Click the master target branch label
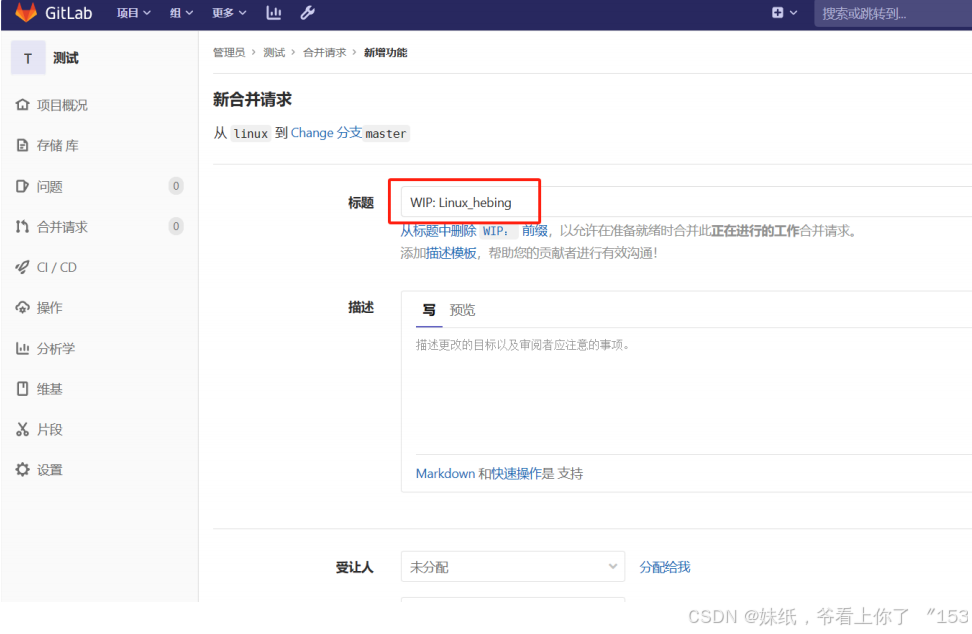The width and height of the screenshot is (972, 634). click(386, 133)
